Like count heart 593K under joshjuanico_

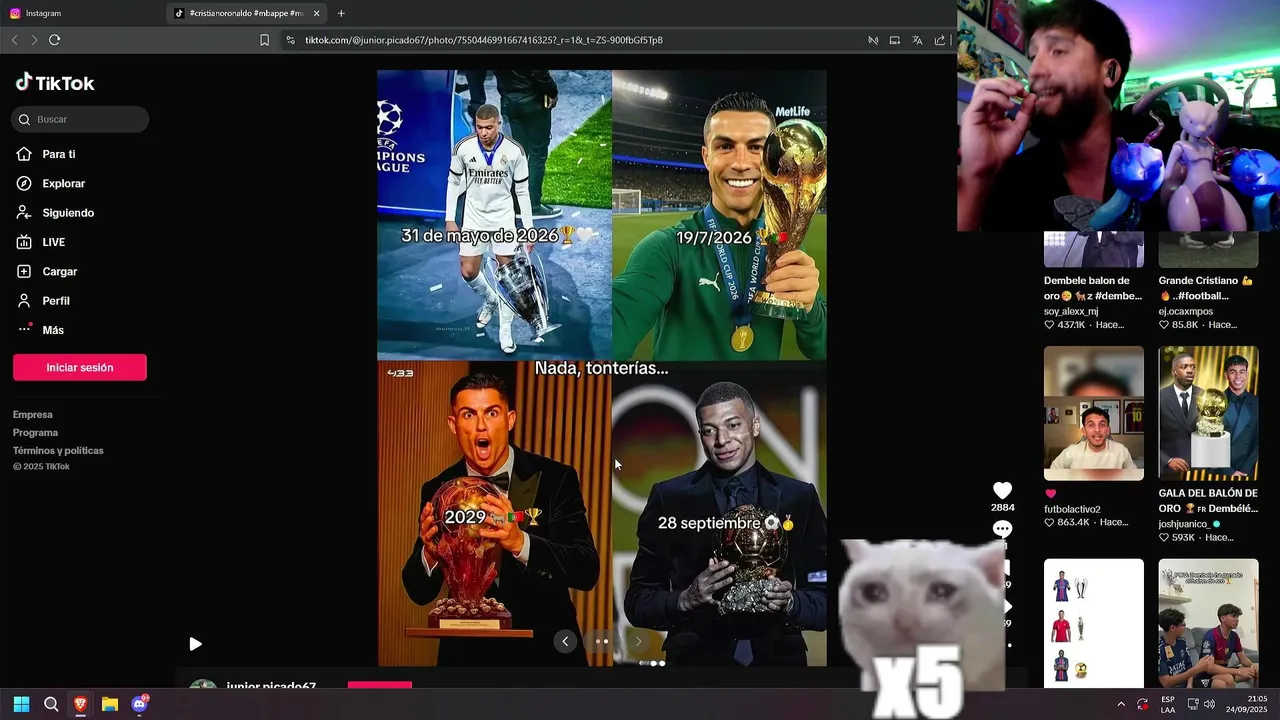(x=1177, y=537)
